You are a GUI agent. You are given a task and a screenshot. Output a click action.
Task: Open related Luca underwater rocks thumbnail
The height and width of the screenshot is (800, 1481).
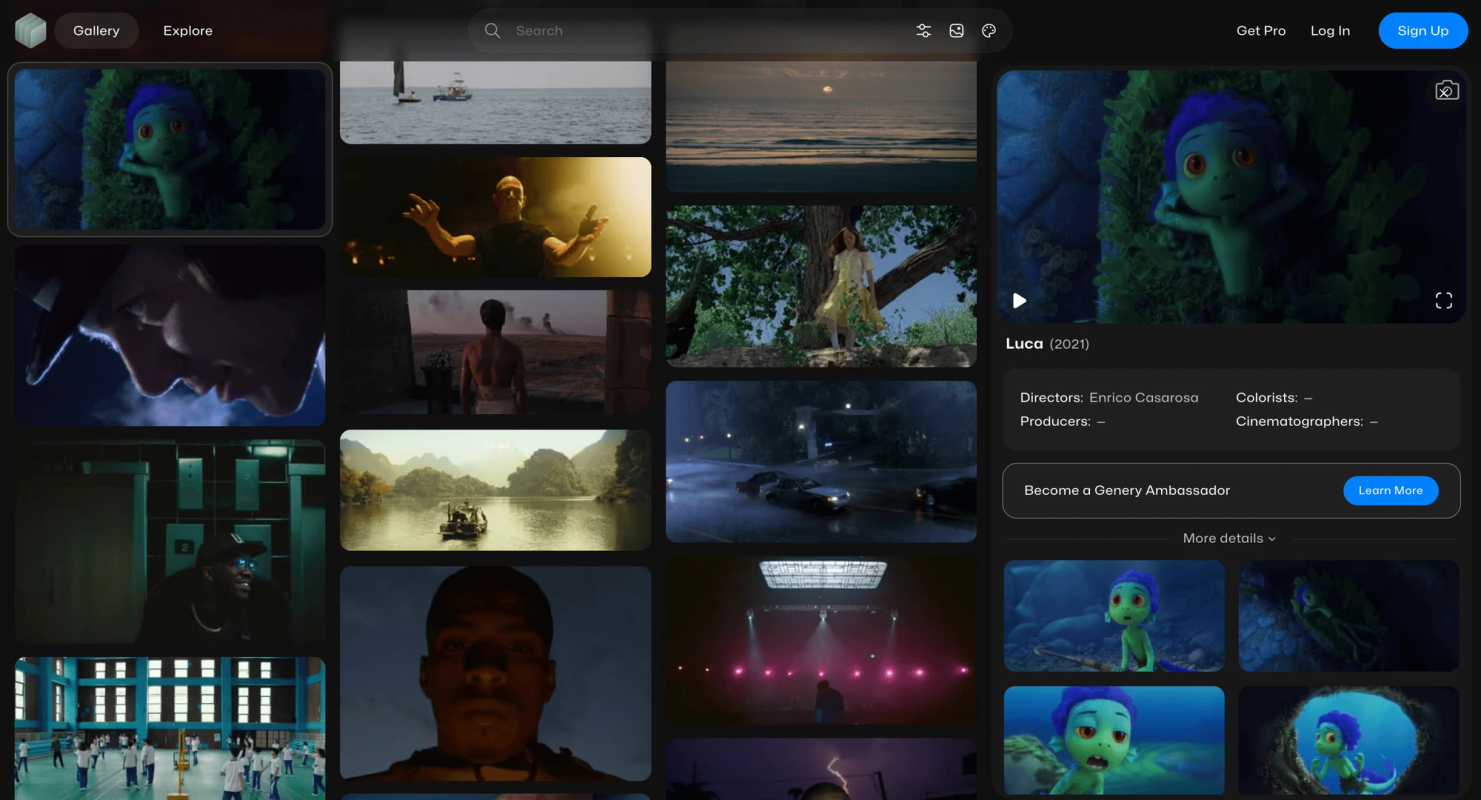[x=1114, y=616]
